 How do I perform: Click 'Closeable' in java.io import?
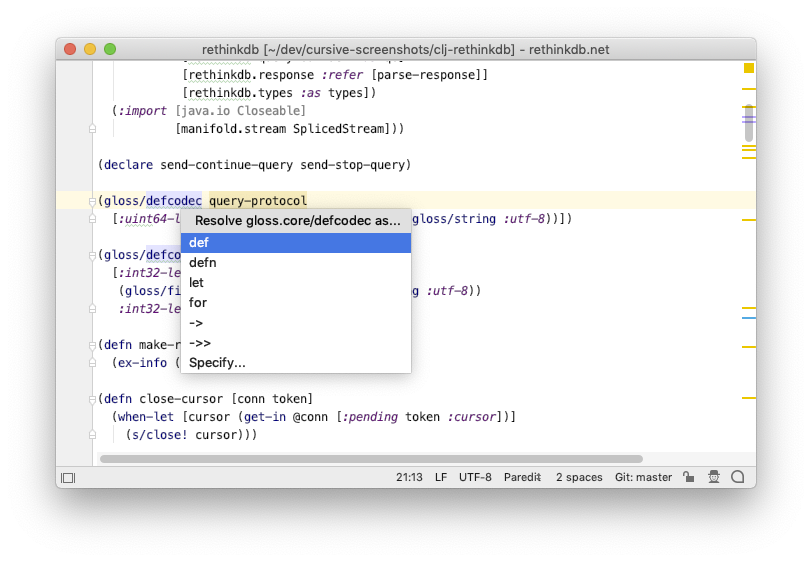click(268, 111)
